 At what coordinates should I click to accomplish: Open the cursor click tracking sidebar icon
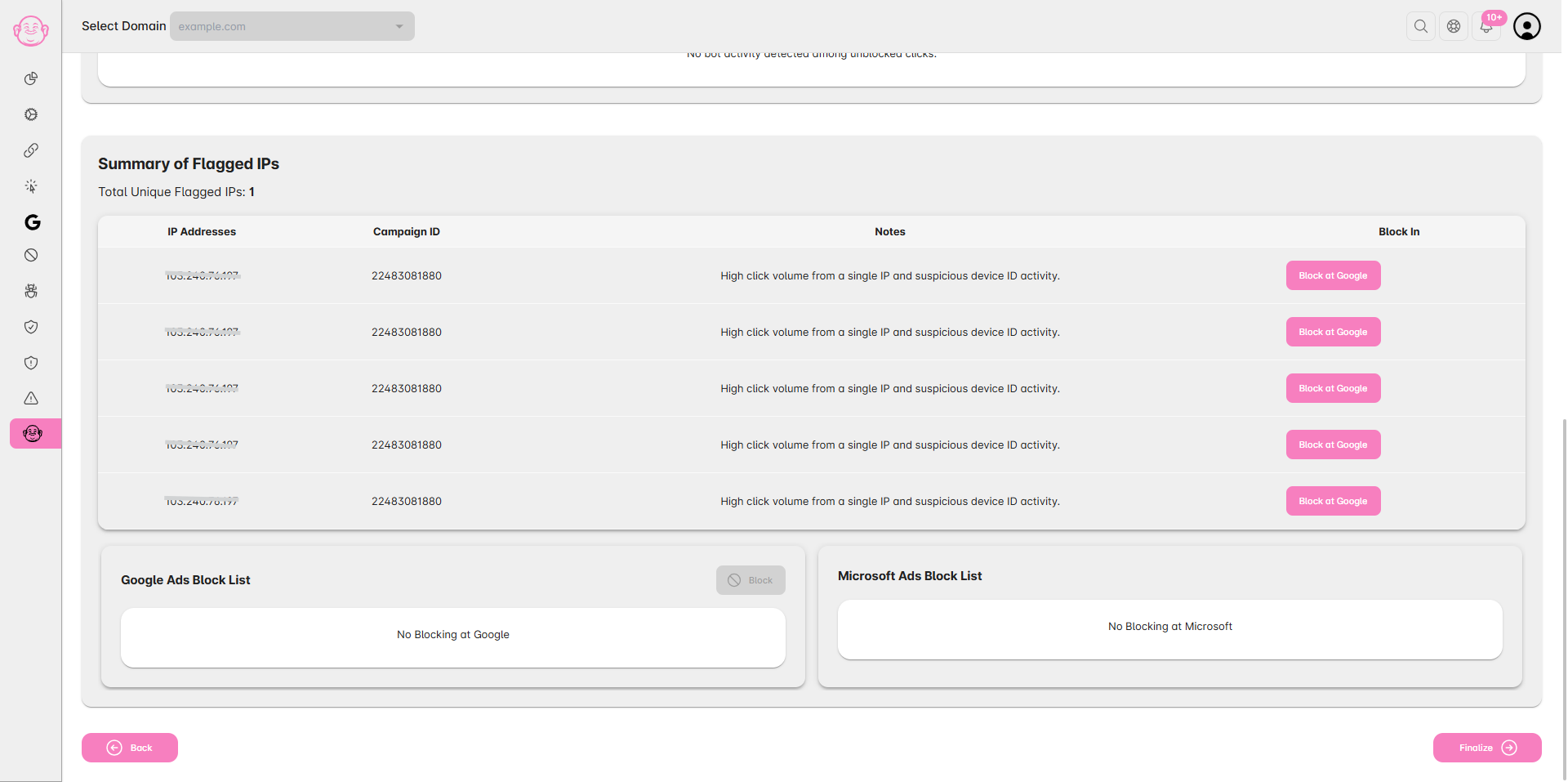tap(31, 186)
